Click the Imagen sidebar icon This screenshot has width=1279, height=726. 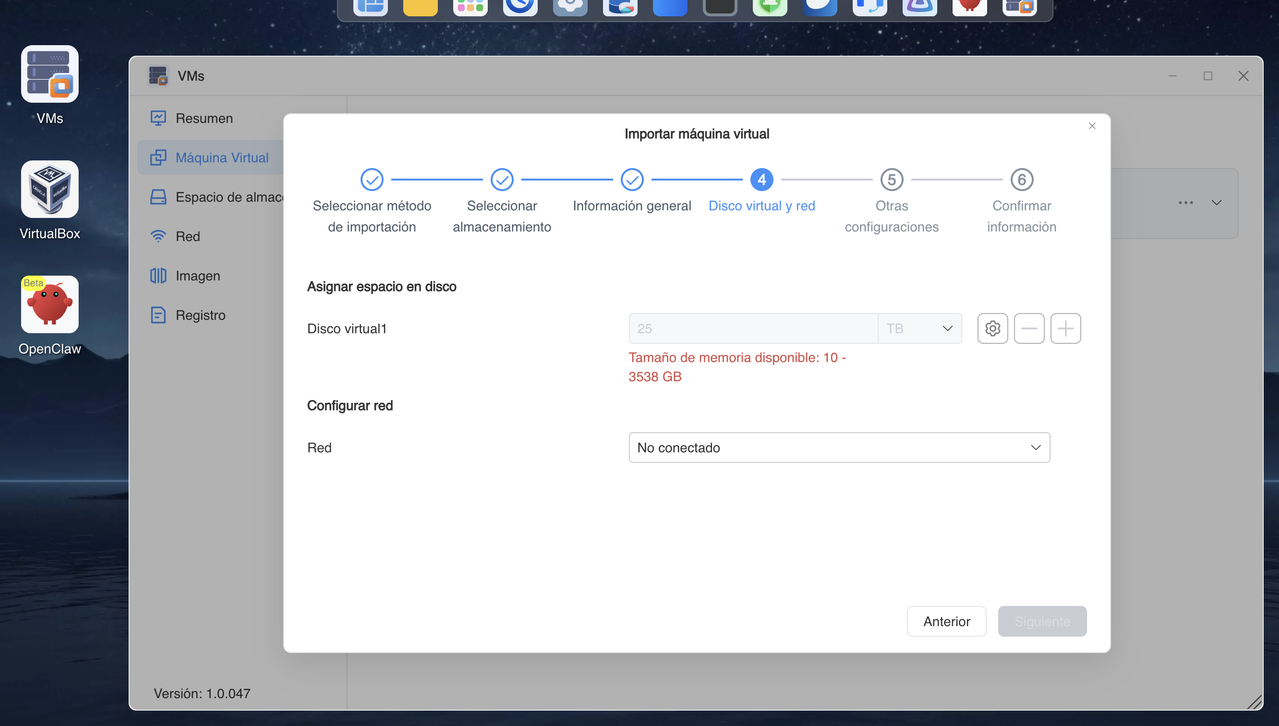click(x=158, y=276)
